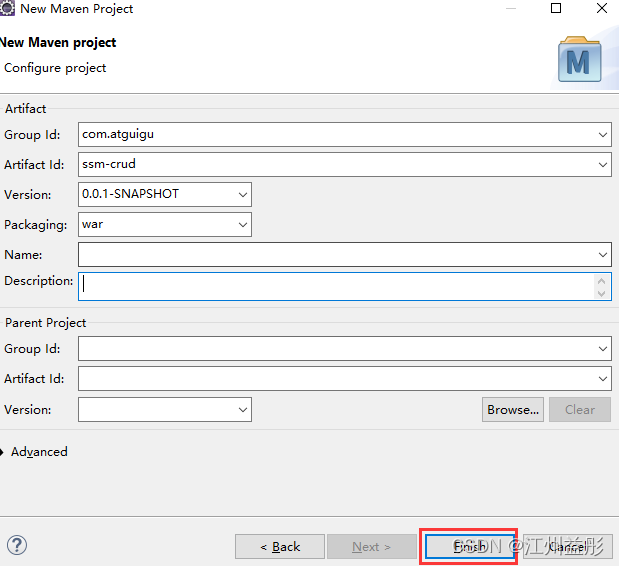Viewport: 619px width, 566px height.
Task: Open the Artifact Group Id dropdown arrow
Action: pos(602,135)
